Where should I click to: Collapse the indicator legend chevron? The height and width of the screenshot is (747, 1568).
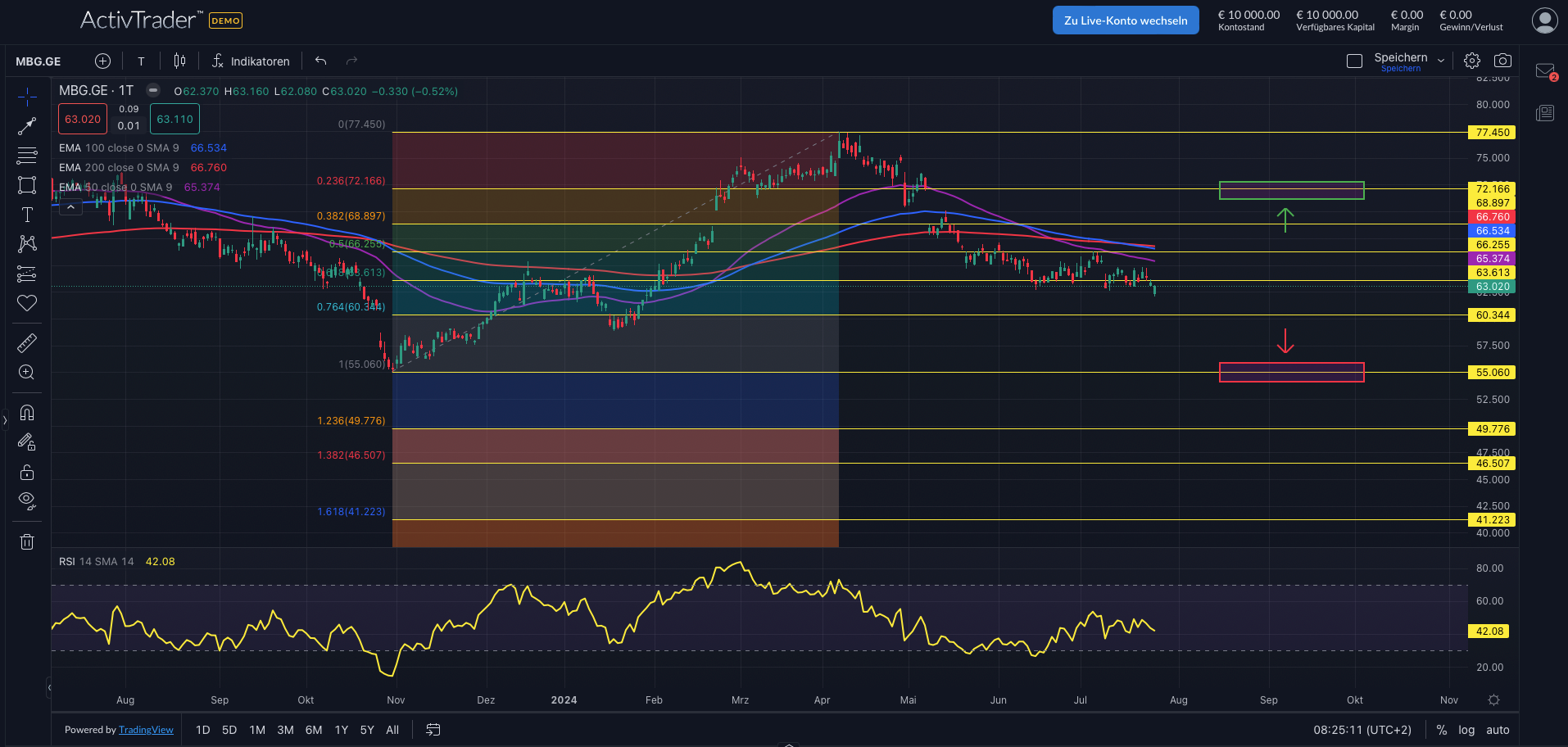pos(70,207)
